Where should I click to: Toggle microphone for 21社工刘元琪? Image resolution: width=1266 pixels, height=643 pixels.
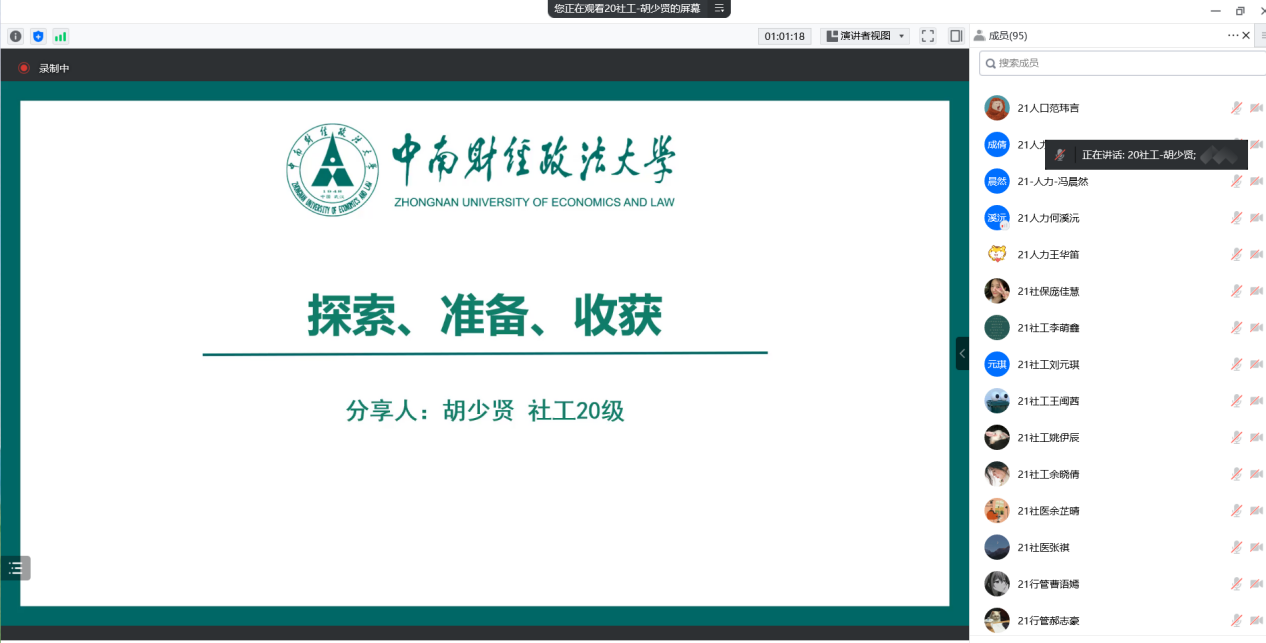1236,364
